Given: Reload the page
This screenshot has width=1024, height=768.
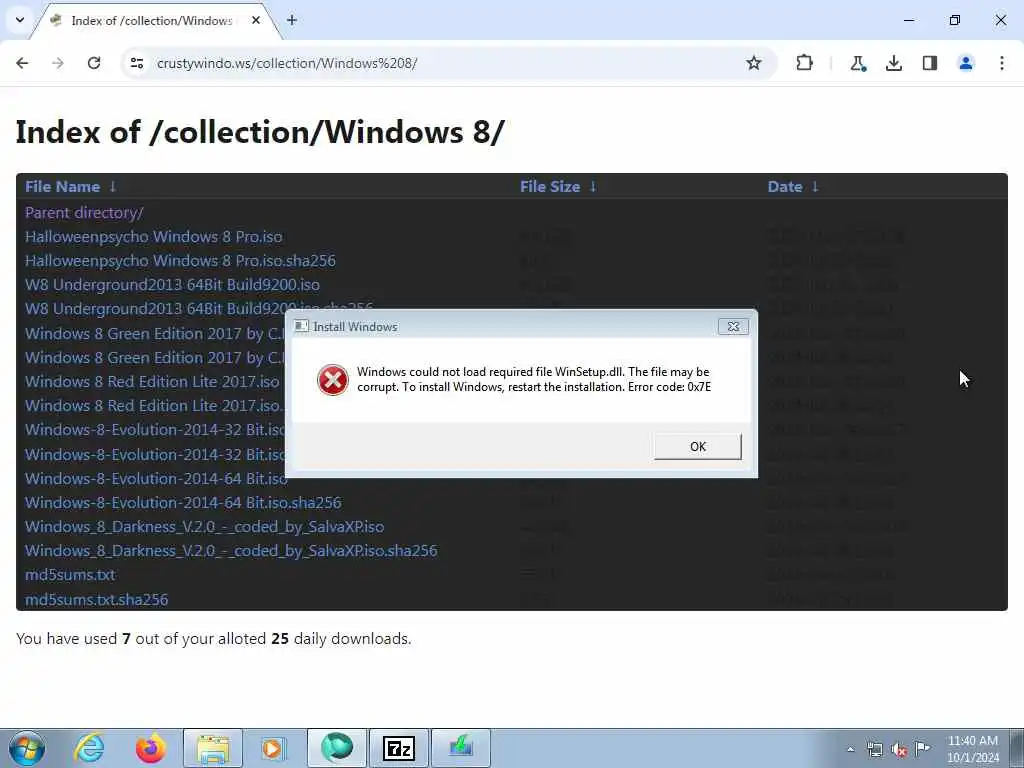Looking at the screenshot, I should 94,63.
